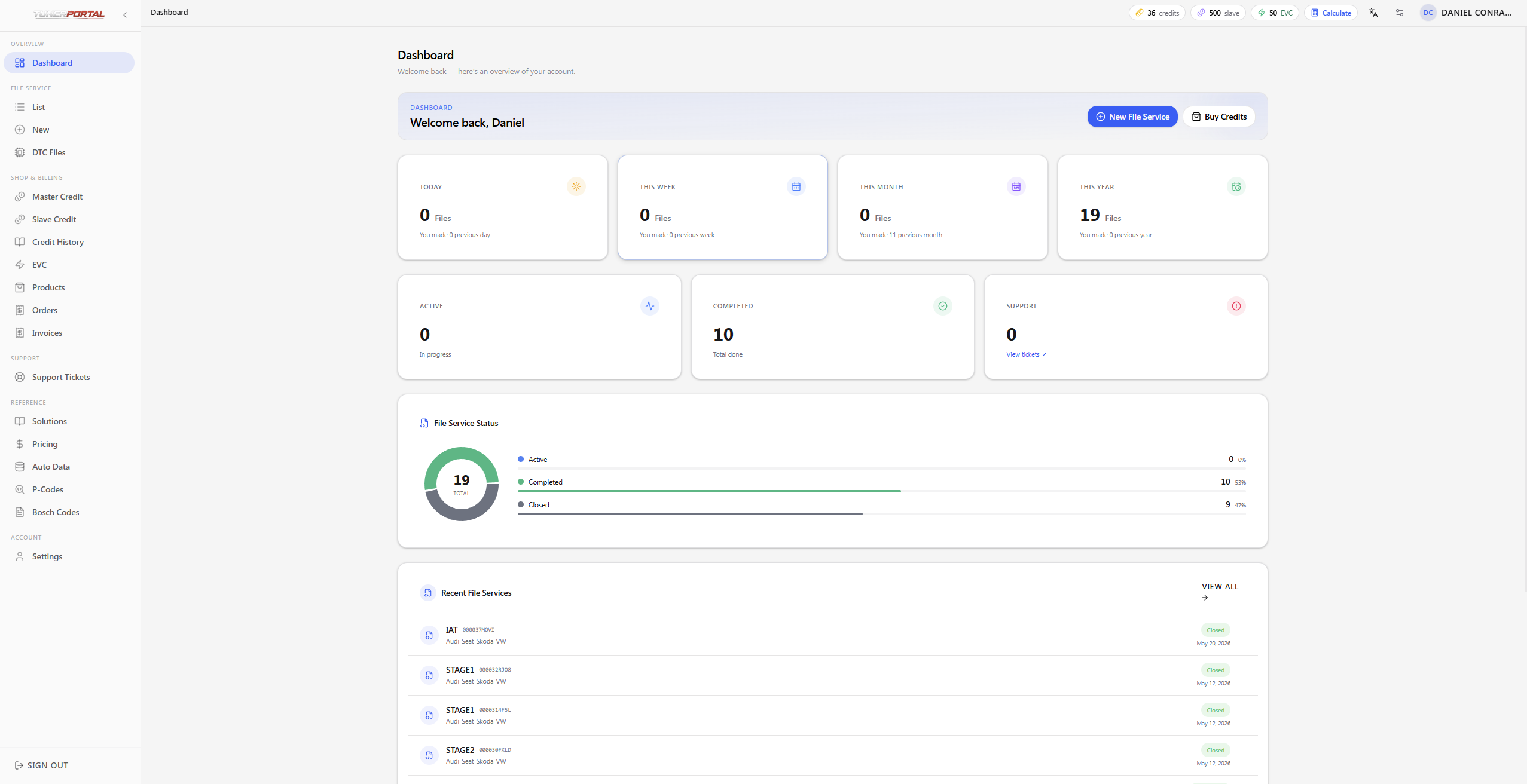
Task: Click the Pricing dollar icon
Action: pos(20,444)
